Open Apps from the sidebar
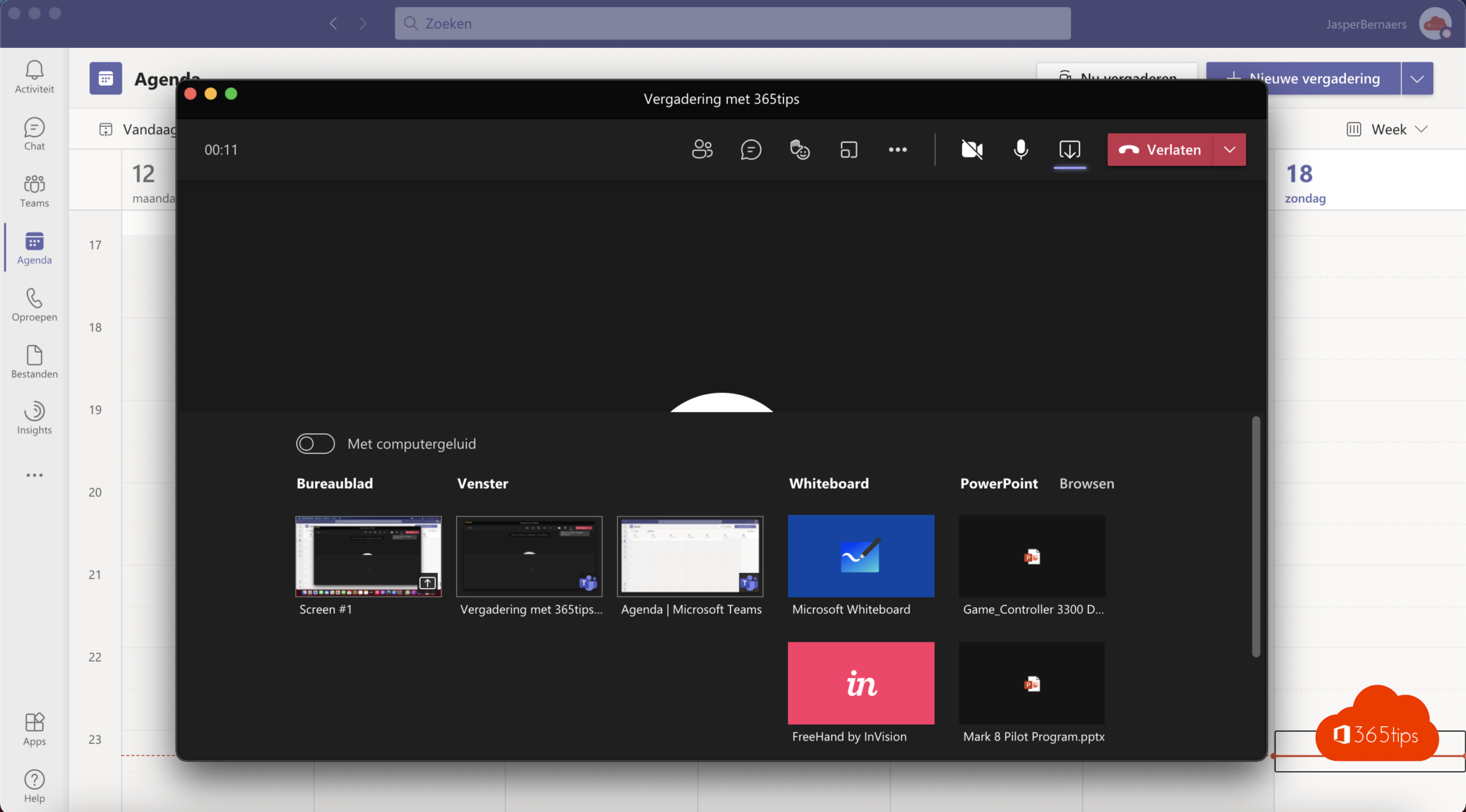The image size is (1466, 812). (34, 728)
